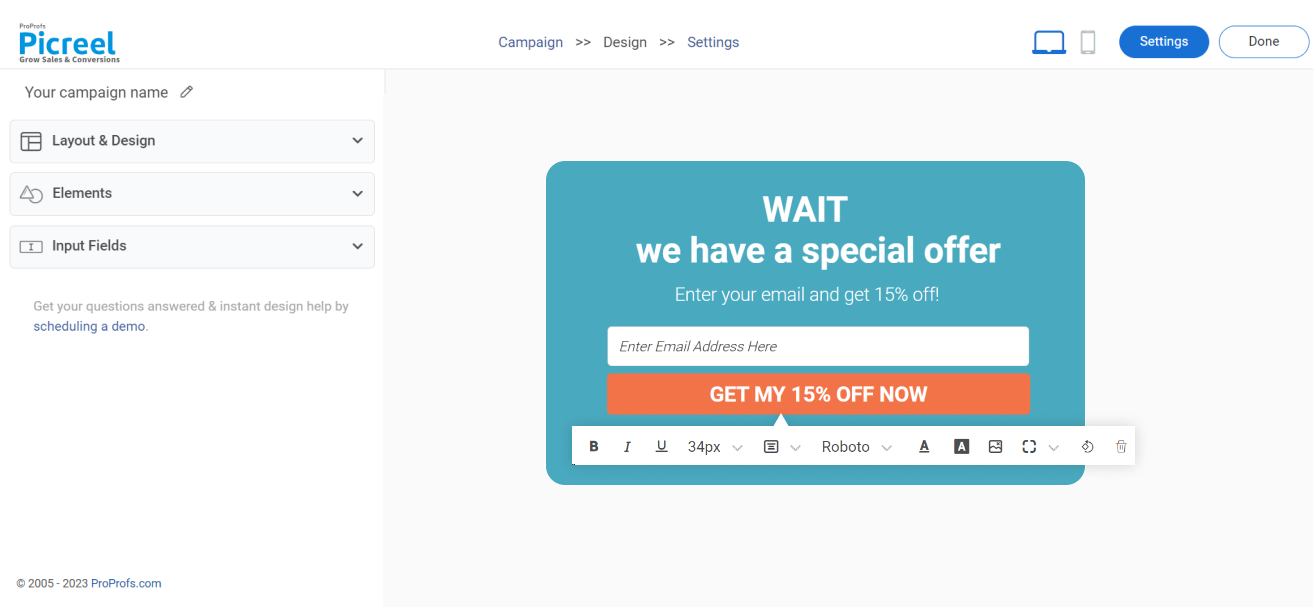Click the border frame icon
This screenshot has height=607, width=1313.
pos(1029,447)
